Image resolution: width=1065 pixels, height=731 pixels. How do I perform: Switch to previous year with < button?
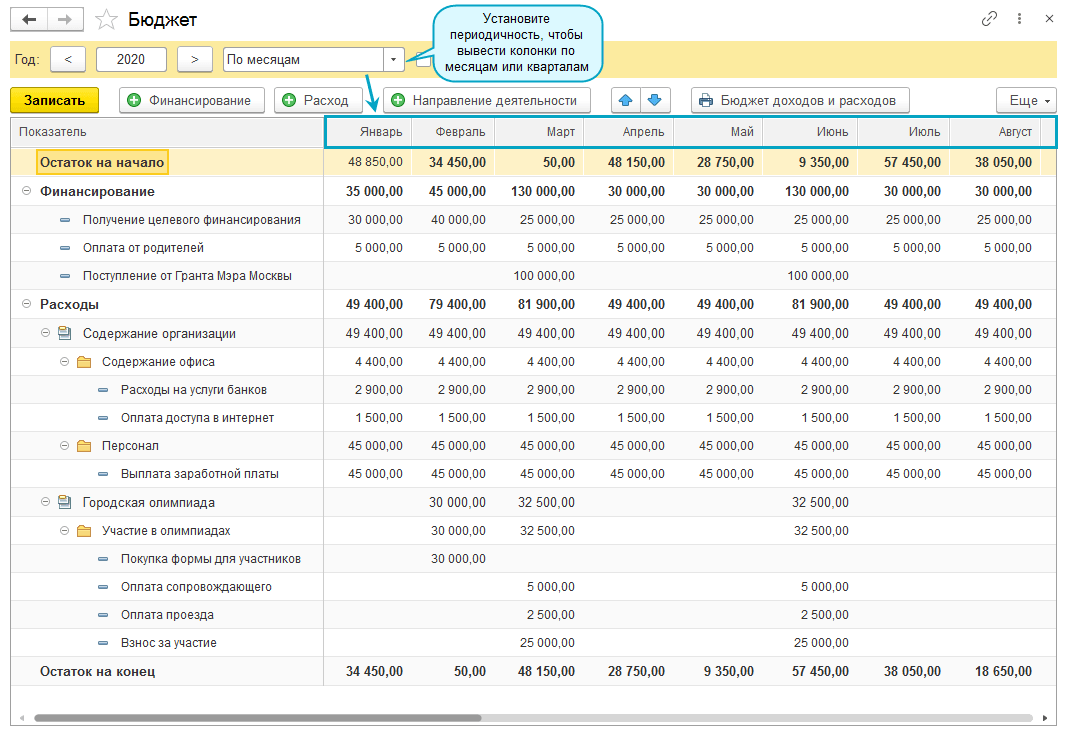point(68,59)
